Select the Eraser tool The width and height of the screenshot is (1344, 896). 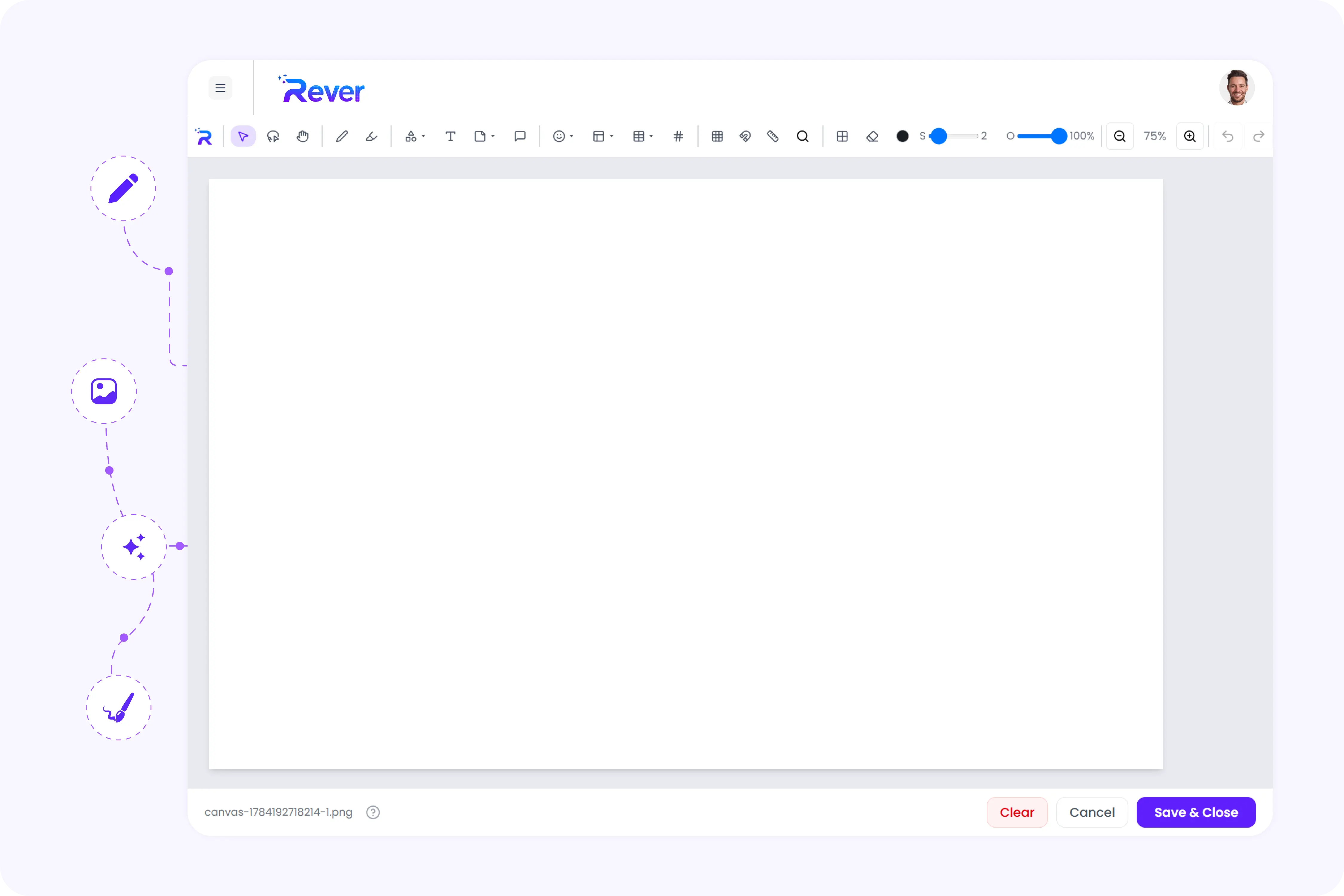(873, 136)
